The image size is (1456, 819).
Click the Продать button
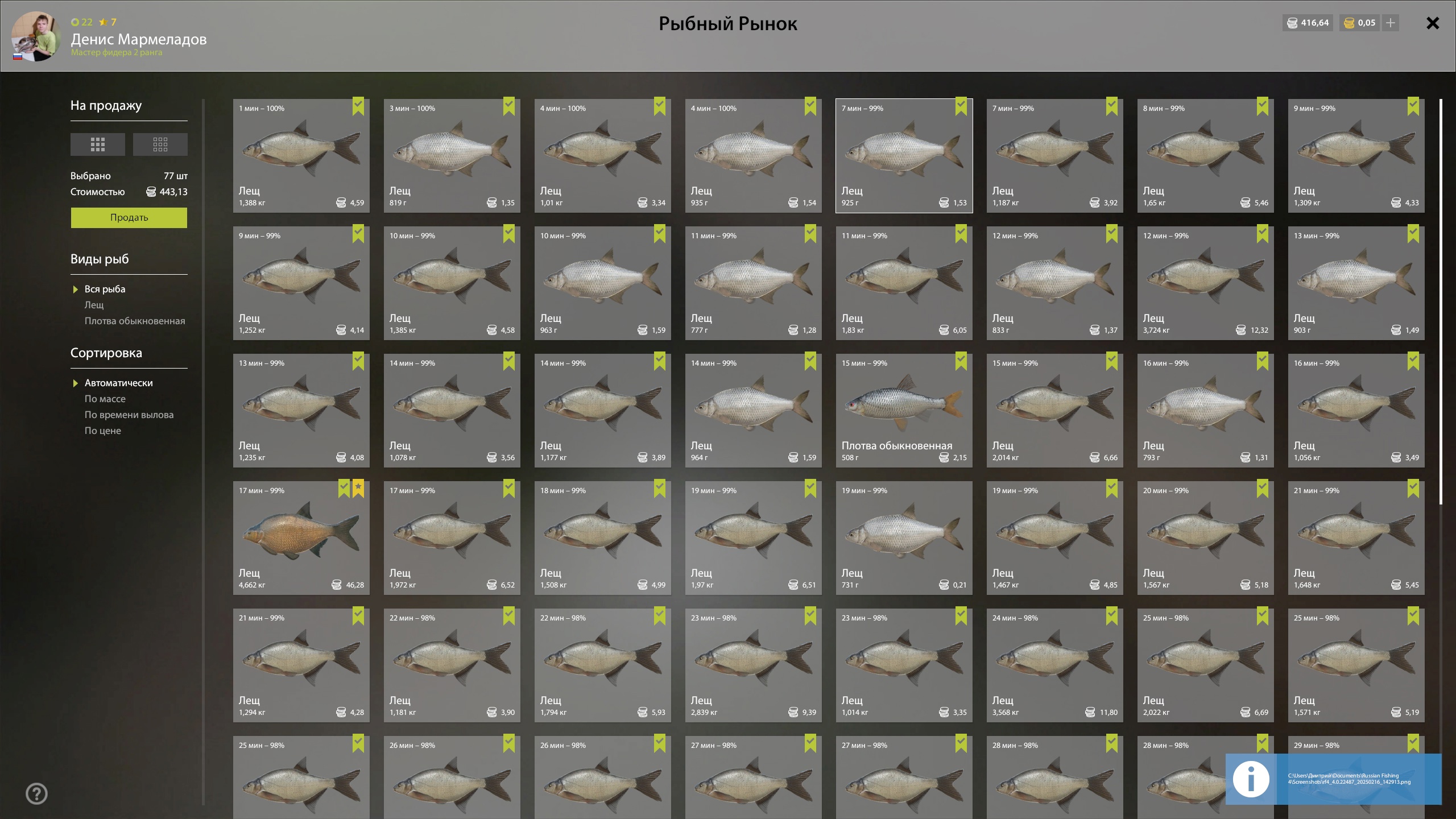coord(129,218)
